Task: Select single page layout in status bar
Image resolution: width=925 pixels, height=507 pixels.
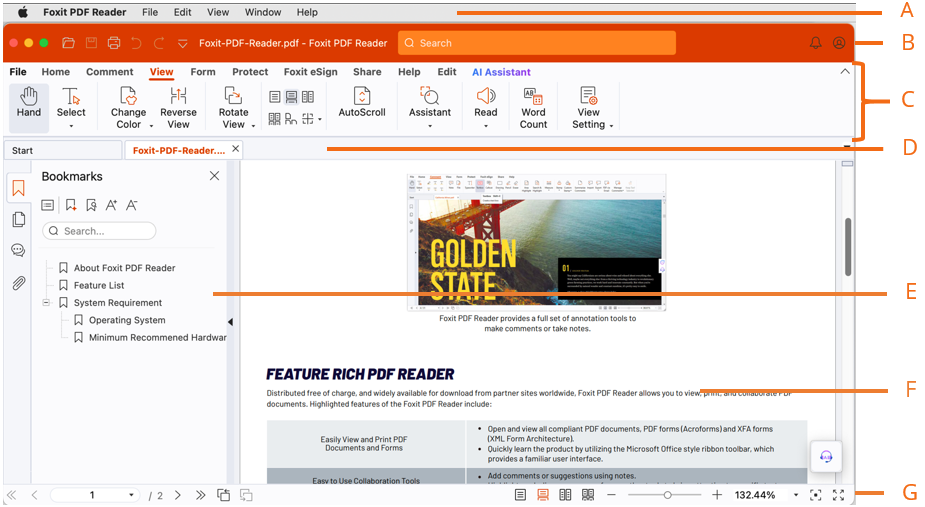Action: click(520, 495)
